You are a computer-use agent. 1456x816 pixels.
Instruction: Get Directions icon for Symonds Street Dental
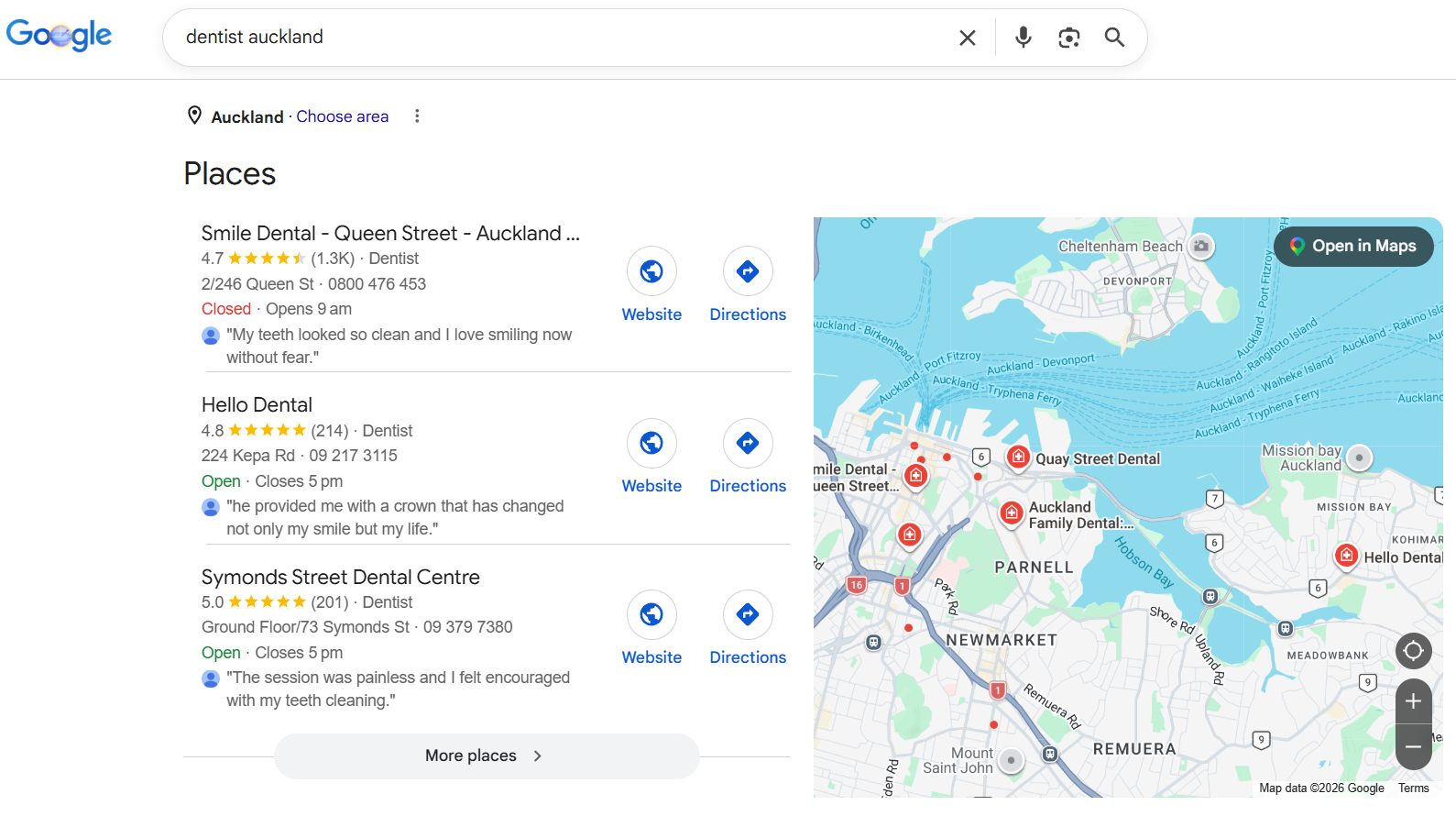click(748, 614)
